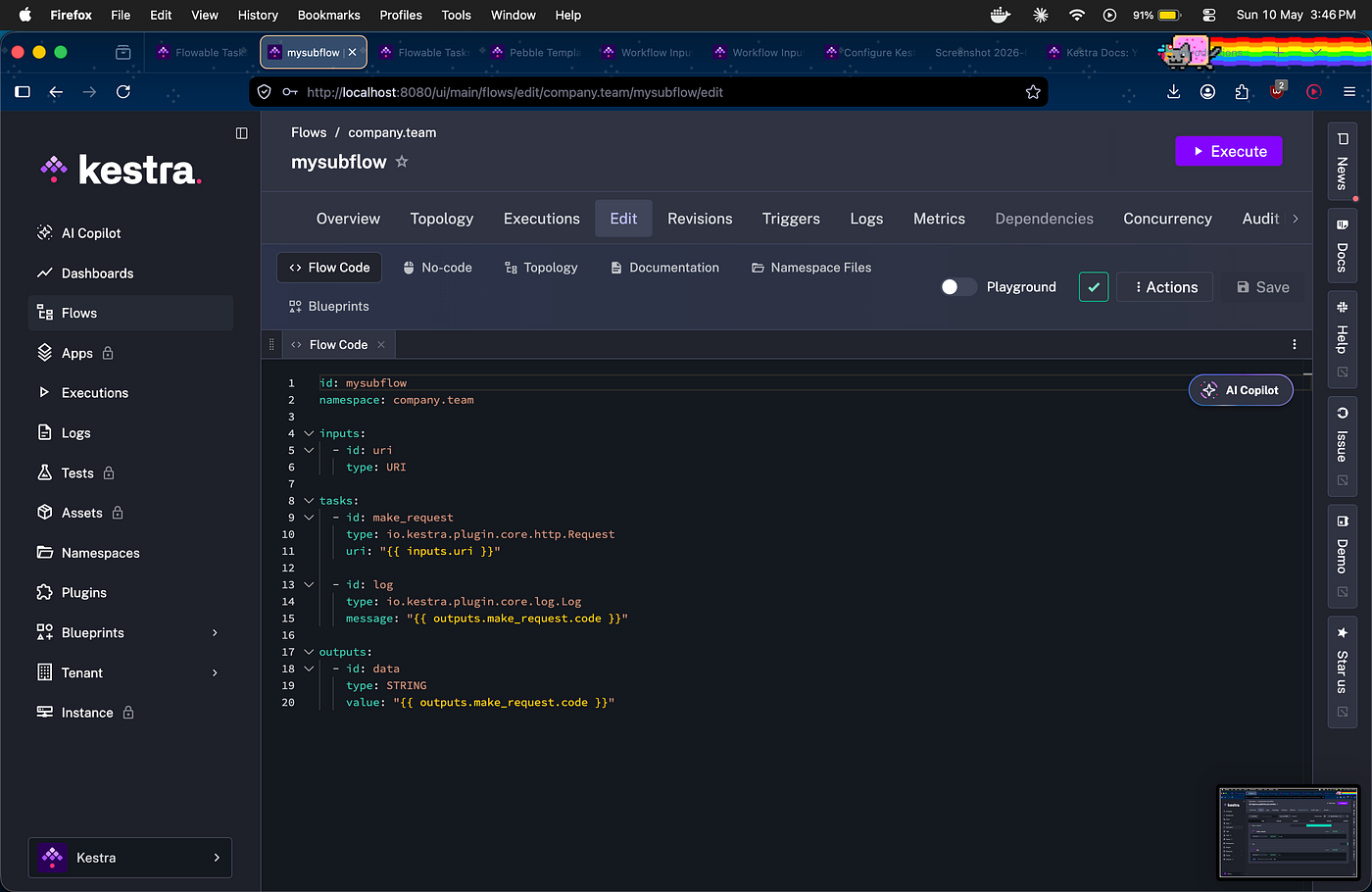This screenshot has width=1372, height=892.
Task: Open Namespaces in the sidebar
Action: point(130,553)
